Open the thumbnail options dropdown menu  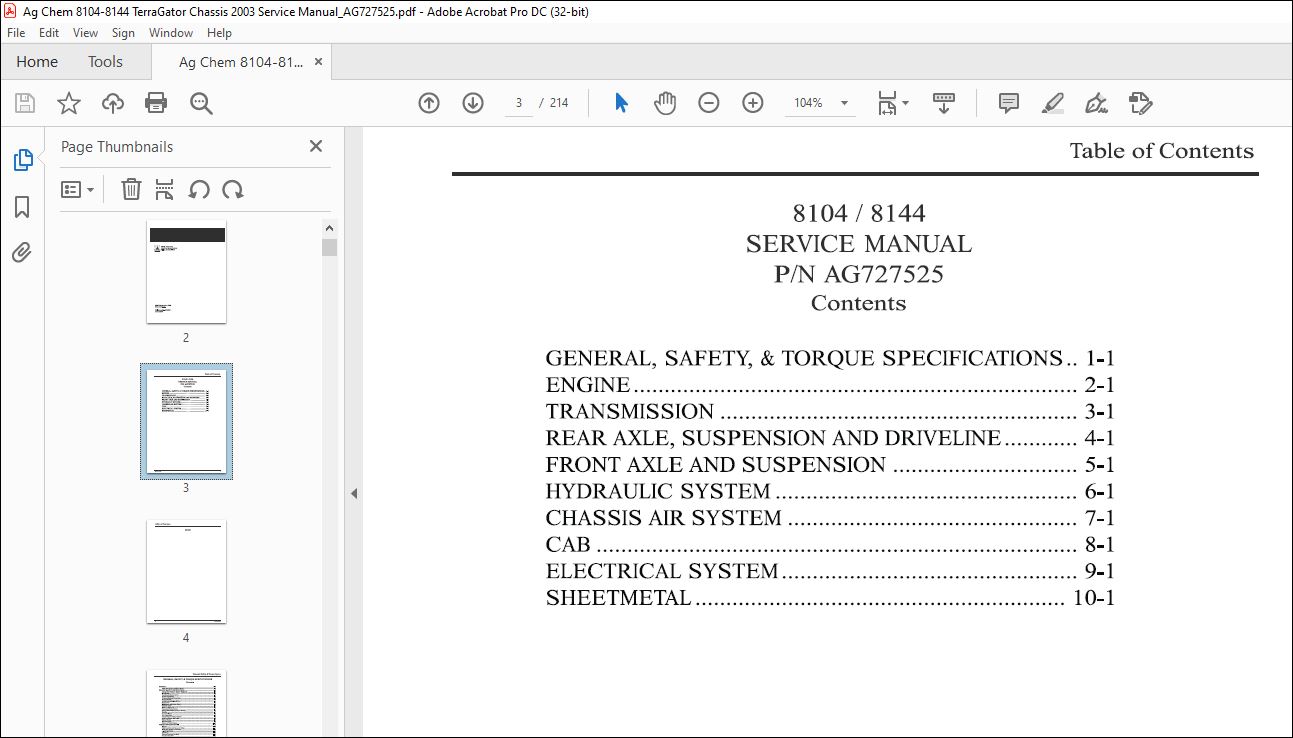[78, 190]
